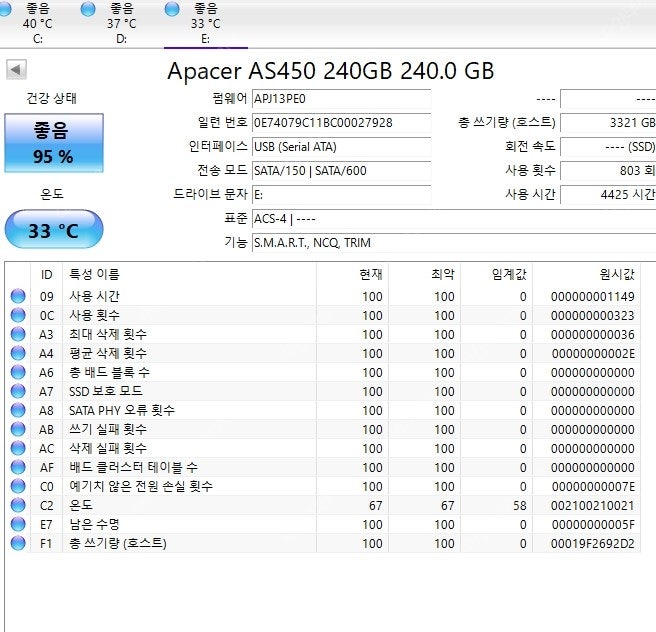Screen dimensions: 656x632
Task: Click total host writes value 3321 GB
Action: pos(608,123)
